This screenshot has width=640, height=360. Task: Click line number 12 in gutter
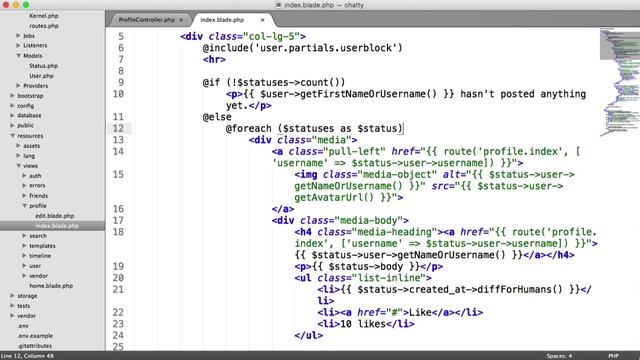[x=118, y=129]
